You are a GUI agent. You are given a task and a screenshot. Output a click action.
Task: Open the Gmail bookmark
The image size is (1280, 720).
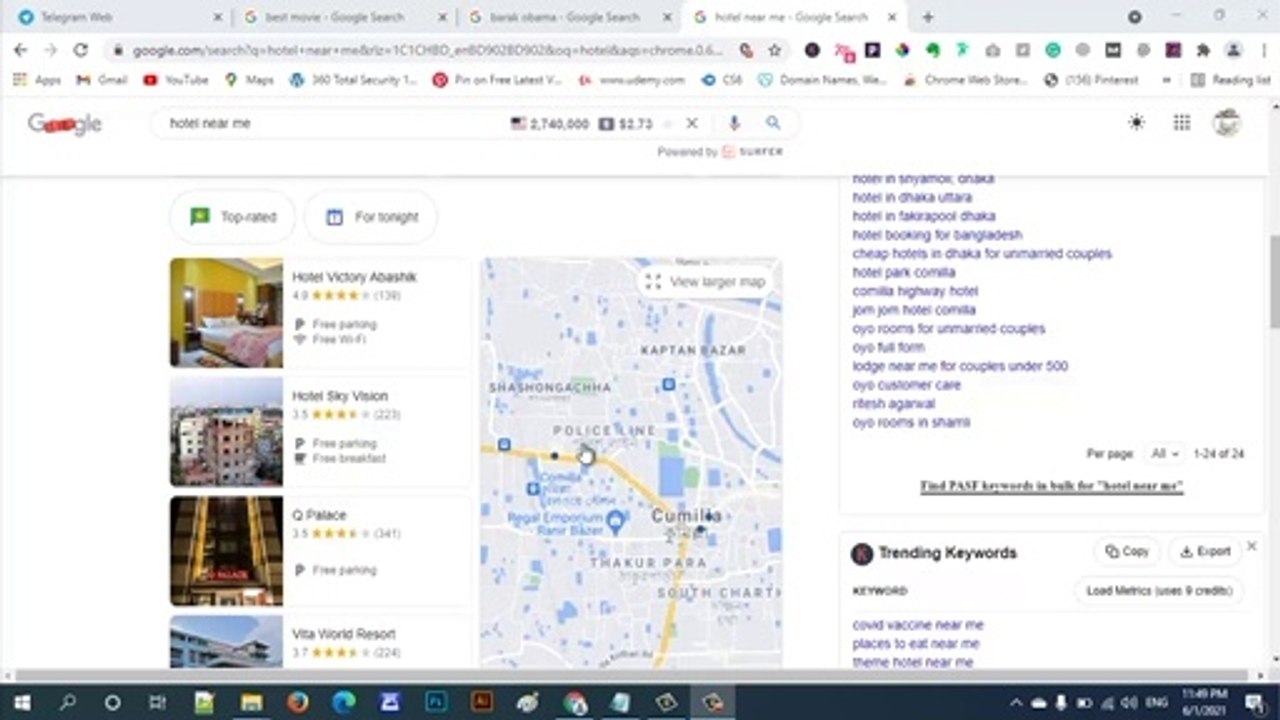coord(101,80)
